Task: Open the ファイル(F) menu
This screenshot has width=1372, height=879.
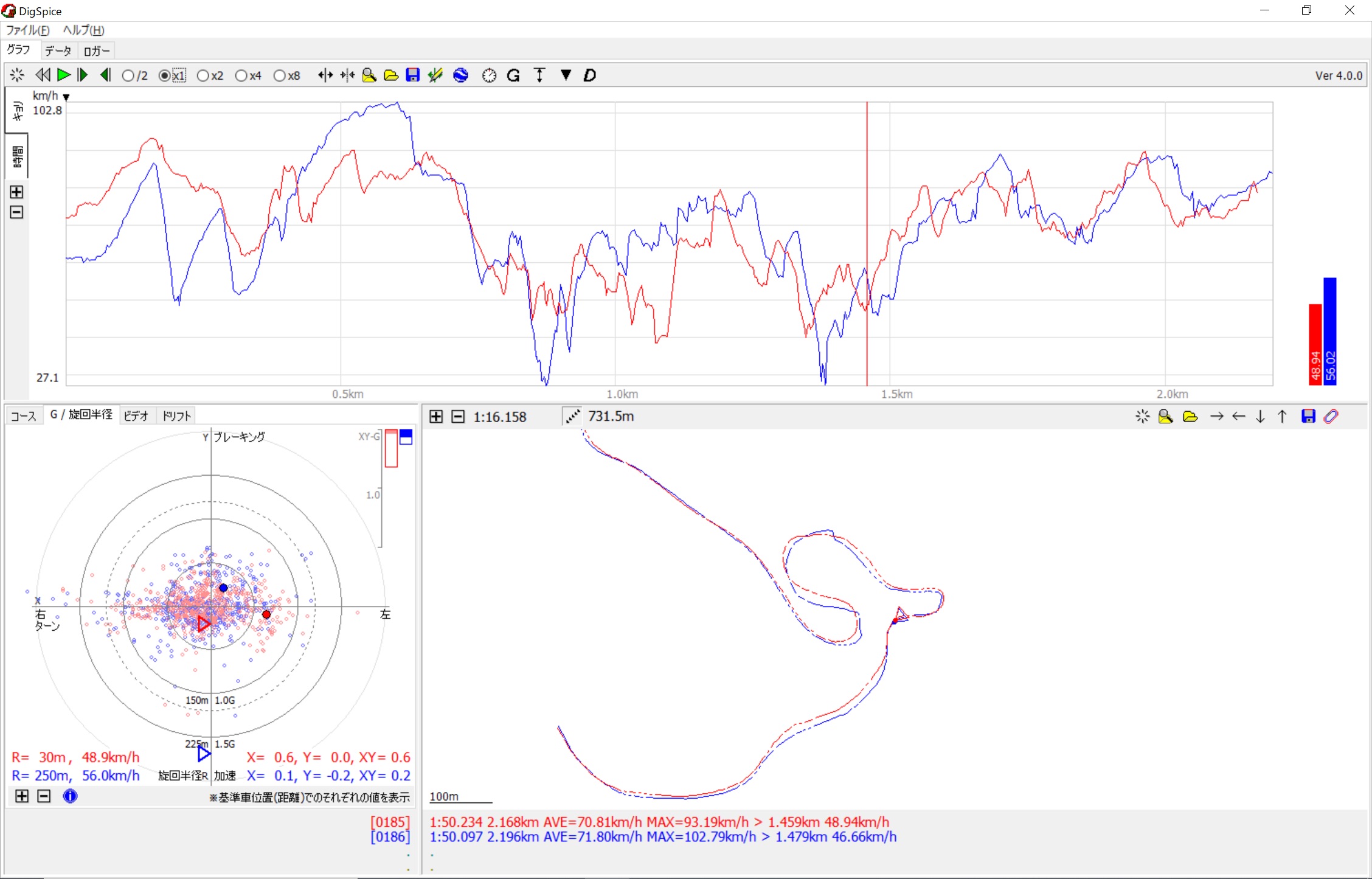Action: [27, 30]
